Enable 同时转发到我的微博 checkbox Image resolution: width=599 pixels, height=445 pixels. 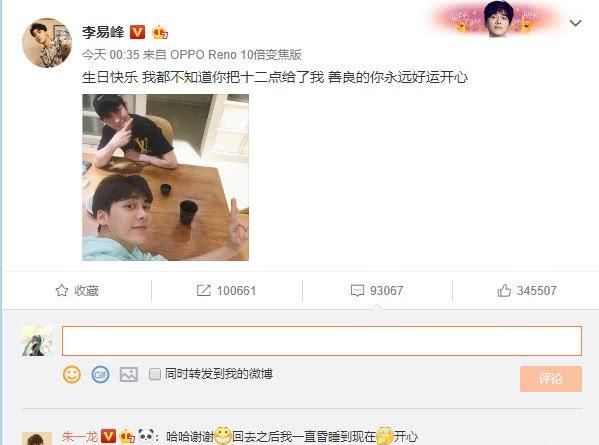coord(155,374)
